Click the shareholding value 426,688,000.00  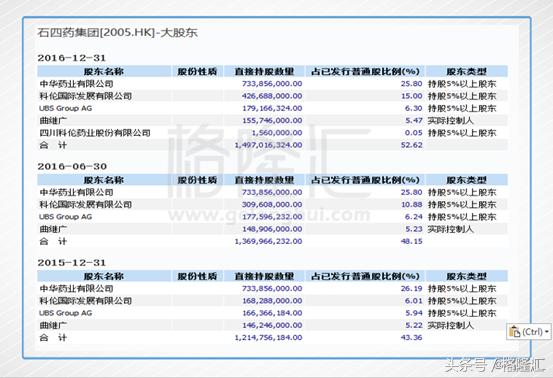[272, 96]
